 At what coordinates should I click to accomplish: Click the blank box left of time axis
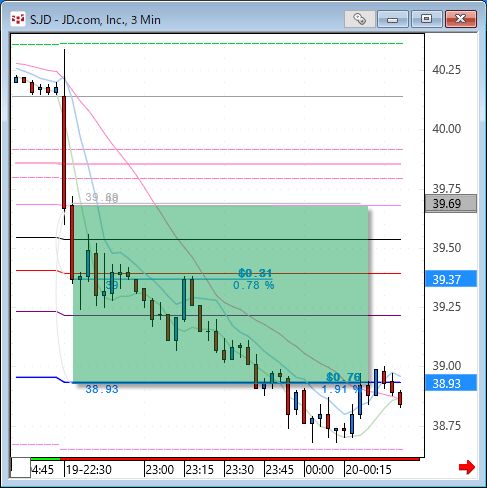(21, 468)
